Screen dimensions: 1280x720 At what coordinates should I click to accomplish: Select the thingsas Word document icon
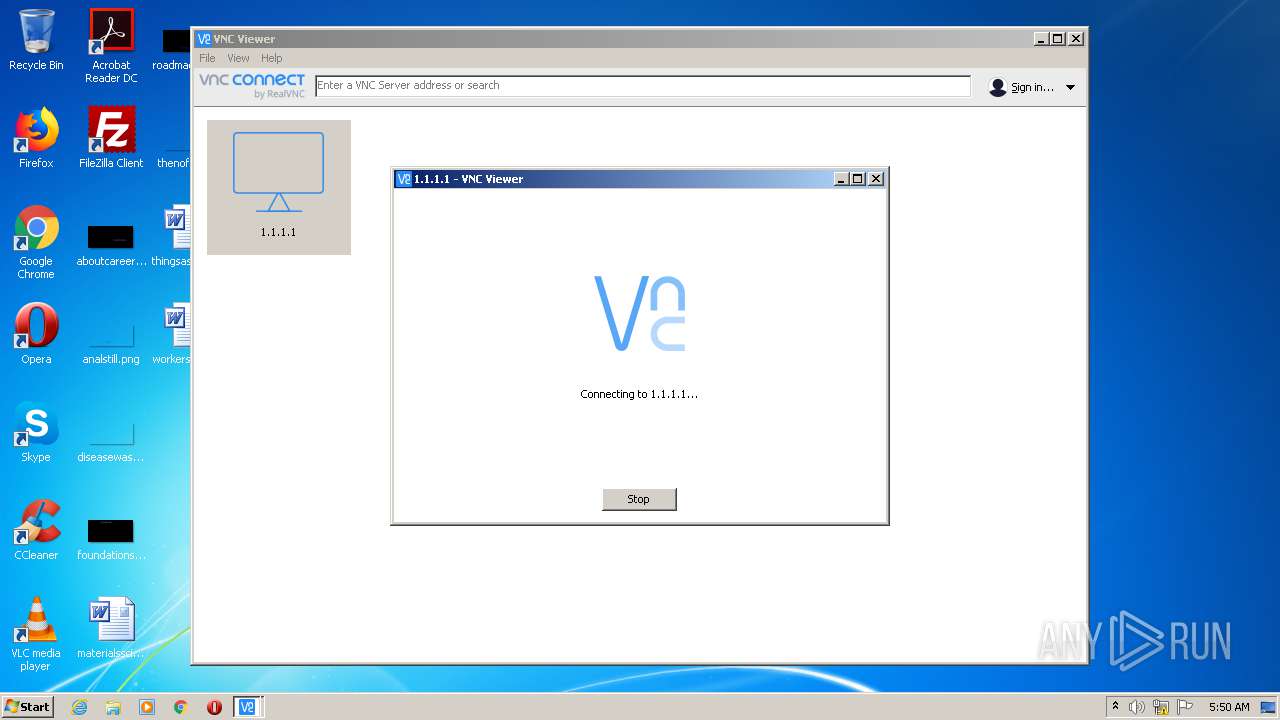pos(174,236)
